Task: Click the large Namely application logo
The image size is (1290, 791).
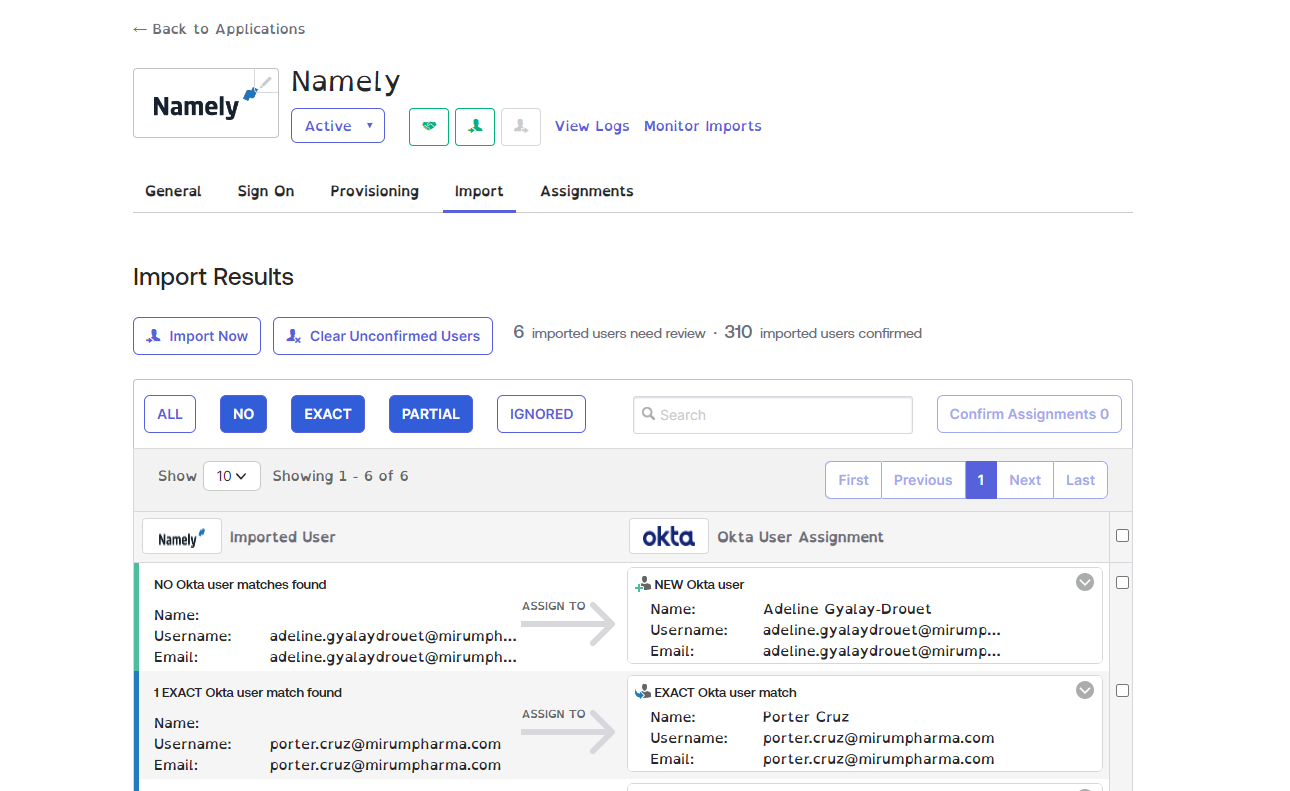Action: coord(206,103)
